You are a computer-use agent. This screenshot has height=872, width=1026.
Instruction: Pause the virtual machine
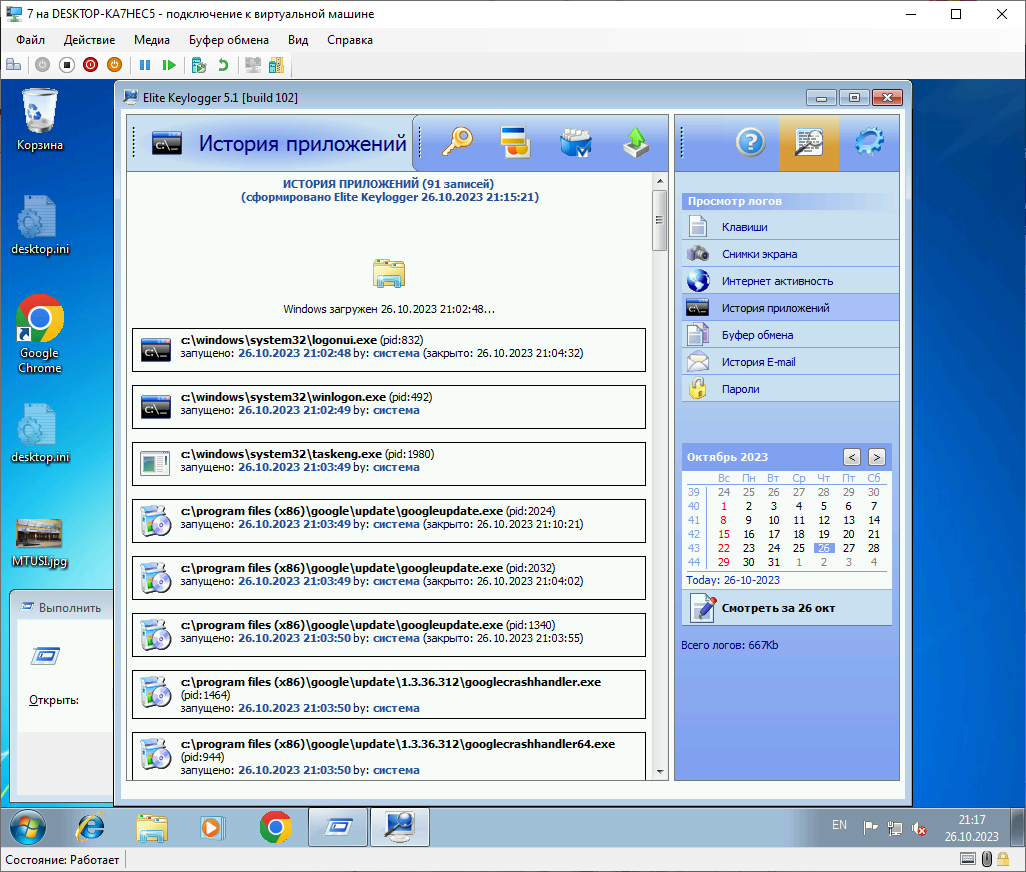[x=145, y=65]
